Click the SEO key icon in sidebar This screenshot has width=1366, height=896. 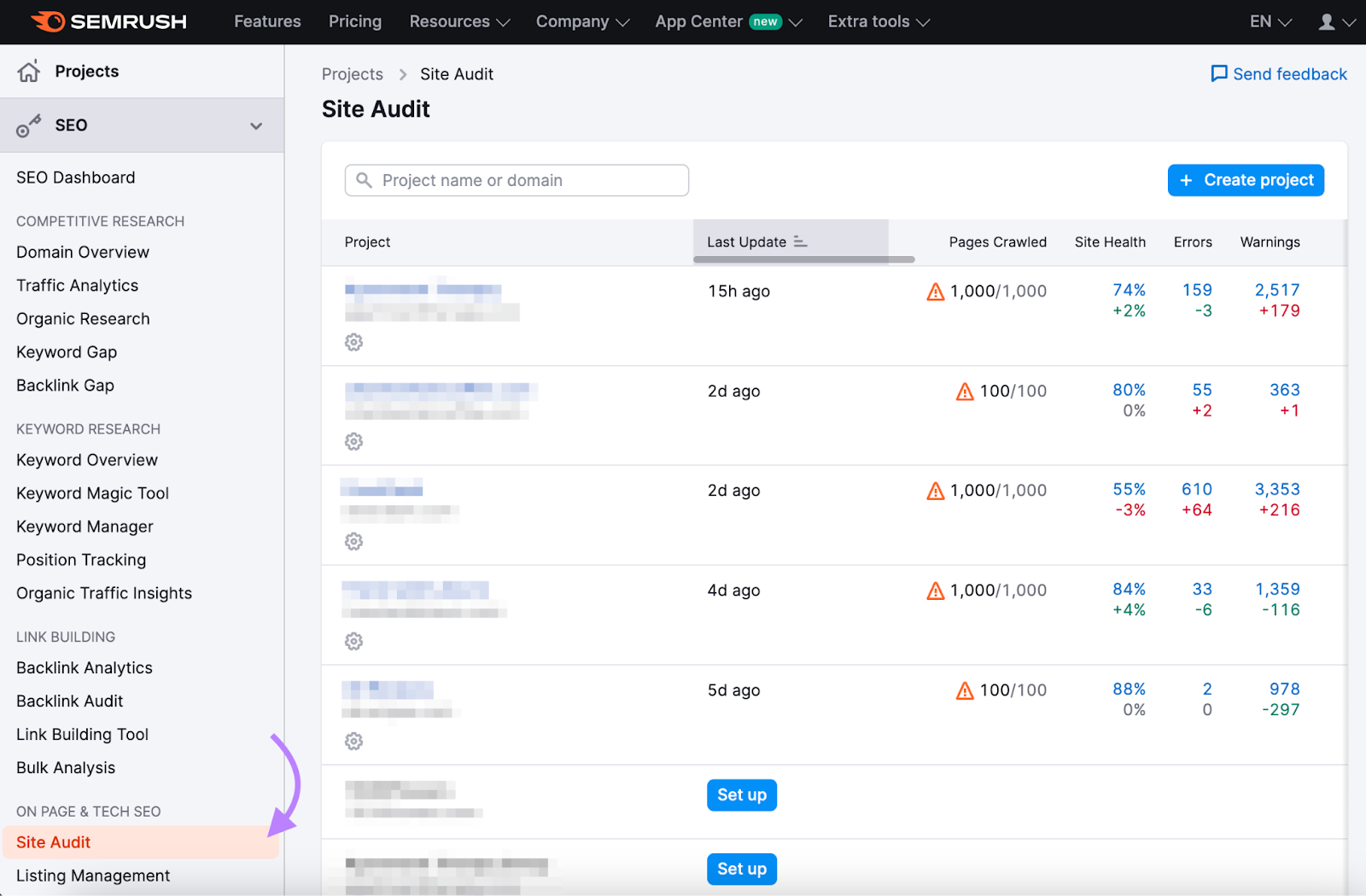click(29, 125)
